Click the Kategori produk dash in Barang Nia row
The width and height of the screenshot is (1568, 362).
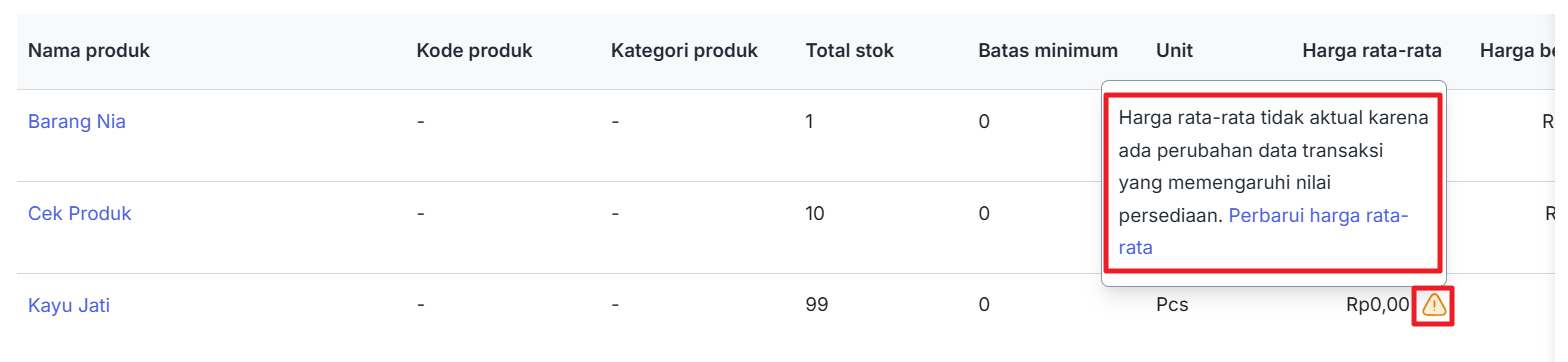tap(615, 122)
